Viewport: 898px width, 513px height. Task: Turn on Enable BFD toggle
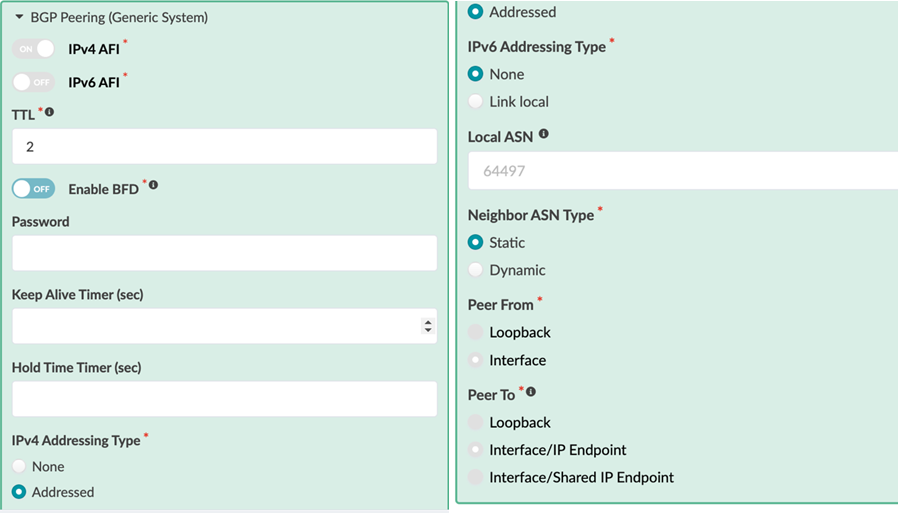[33, 188]
